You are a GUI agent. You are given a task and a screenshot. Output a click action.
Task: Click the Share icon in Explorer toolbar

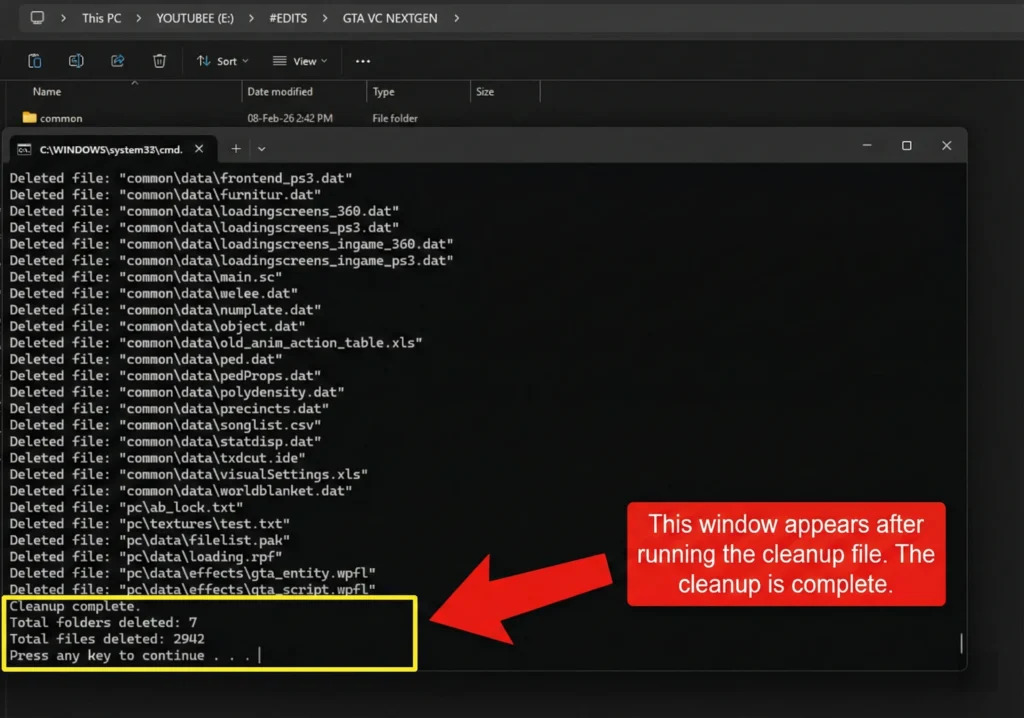click(x=117, y=61)
